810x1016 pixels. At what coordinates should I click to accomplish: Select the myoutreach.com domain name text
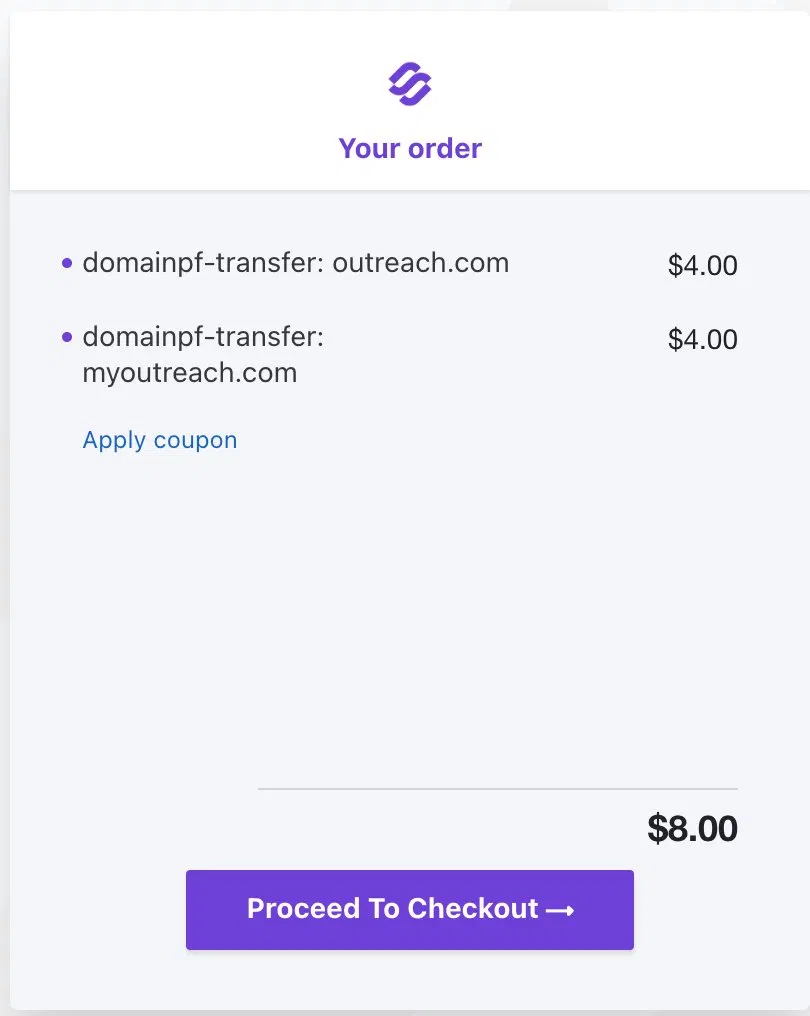pos(190,373)
